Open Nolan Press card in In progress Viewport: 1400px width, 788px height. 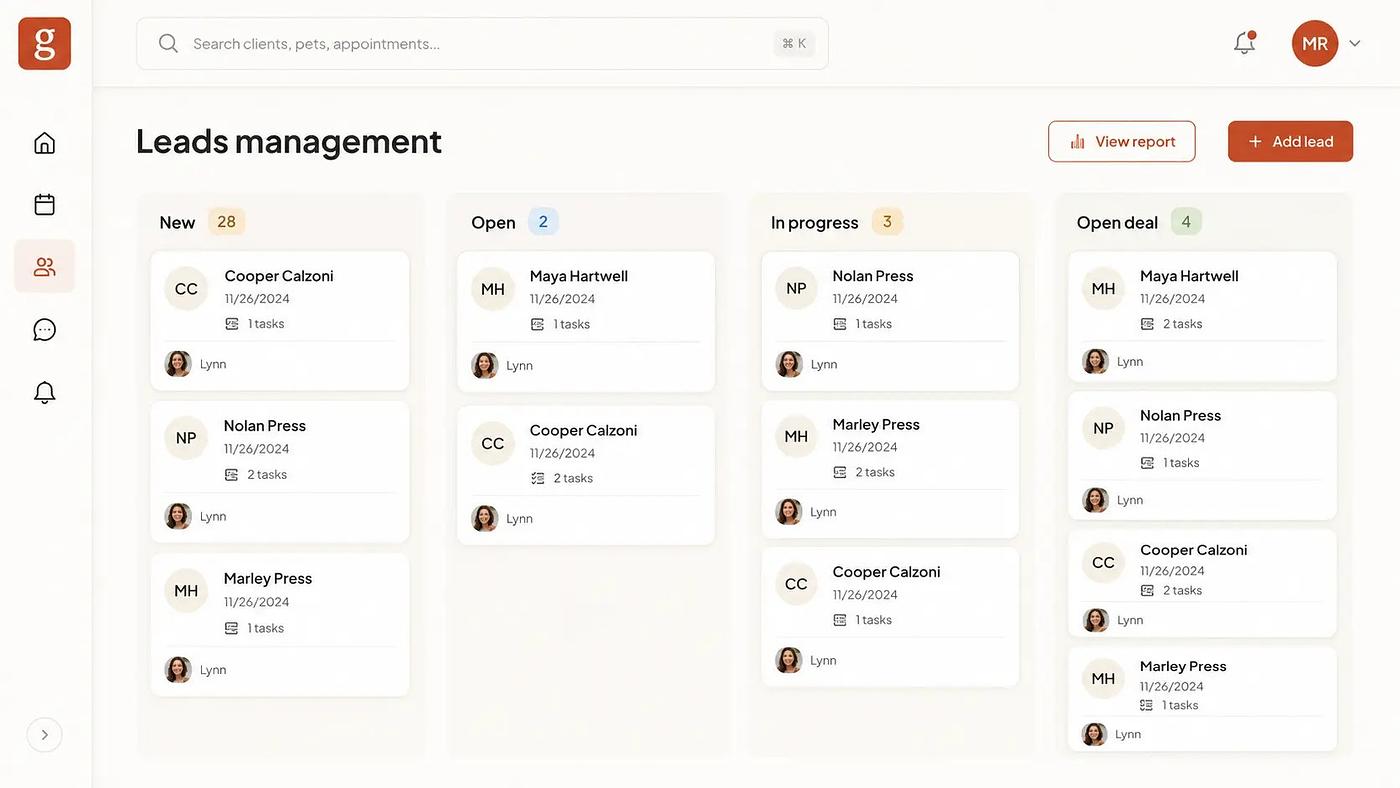890,320
